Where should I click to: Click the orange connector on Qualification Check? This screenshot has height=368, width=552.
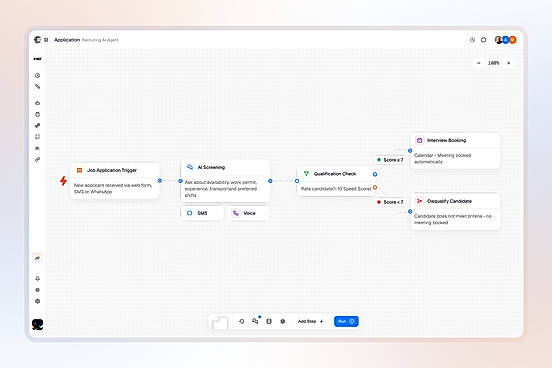pos(375,187)
